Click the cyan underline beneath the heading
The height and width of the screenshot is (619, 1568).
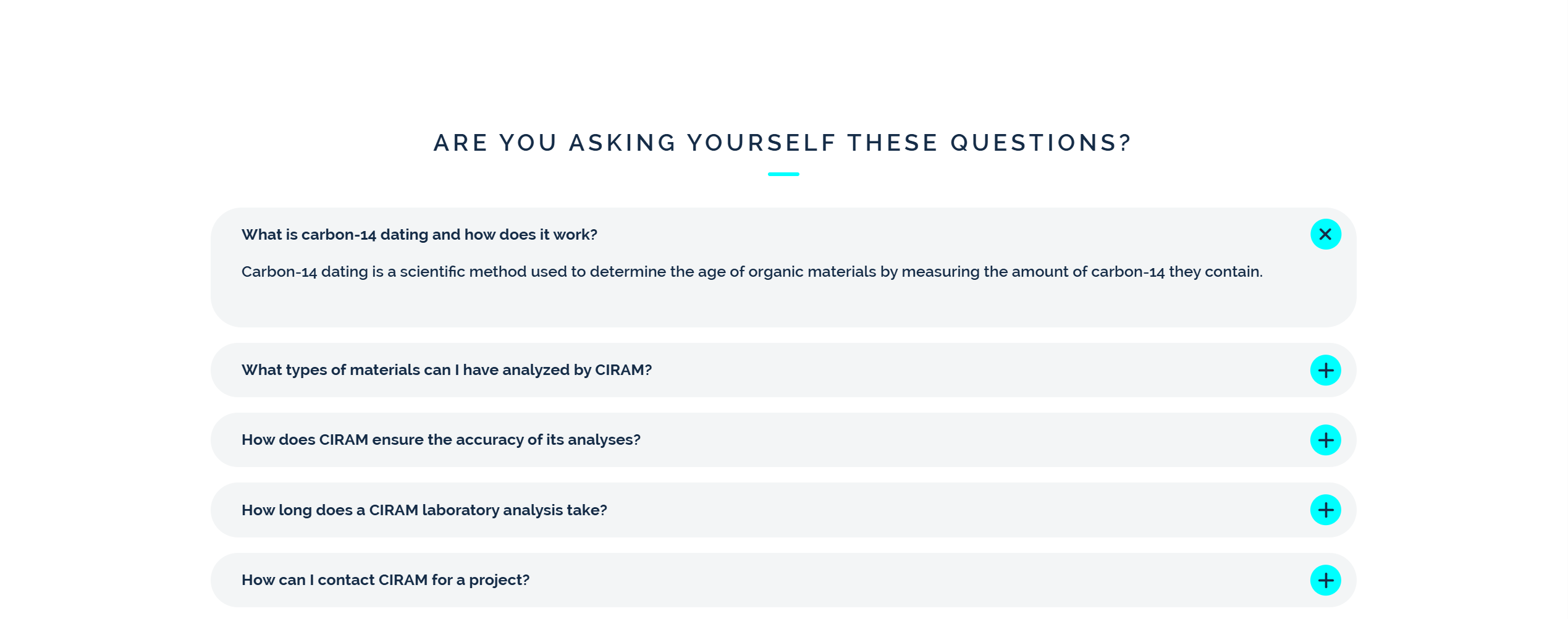click(x=783, y=174)
